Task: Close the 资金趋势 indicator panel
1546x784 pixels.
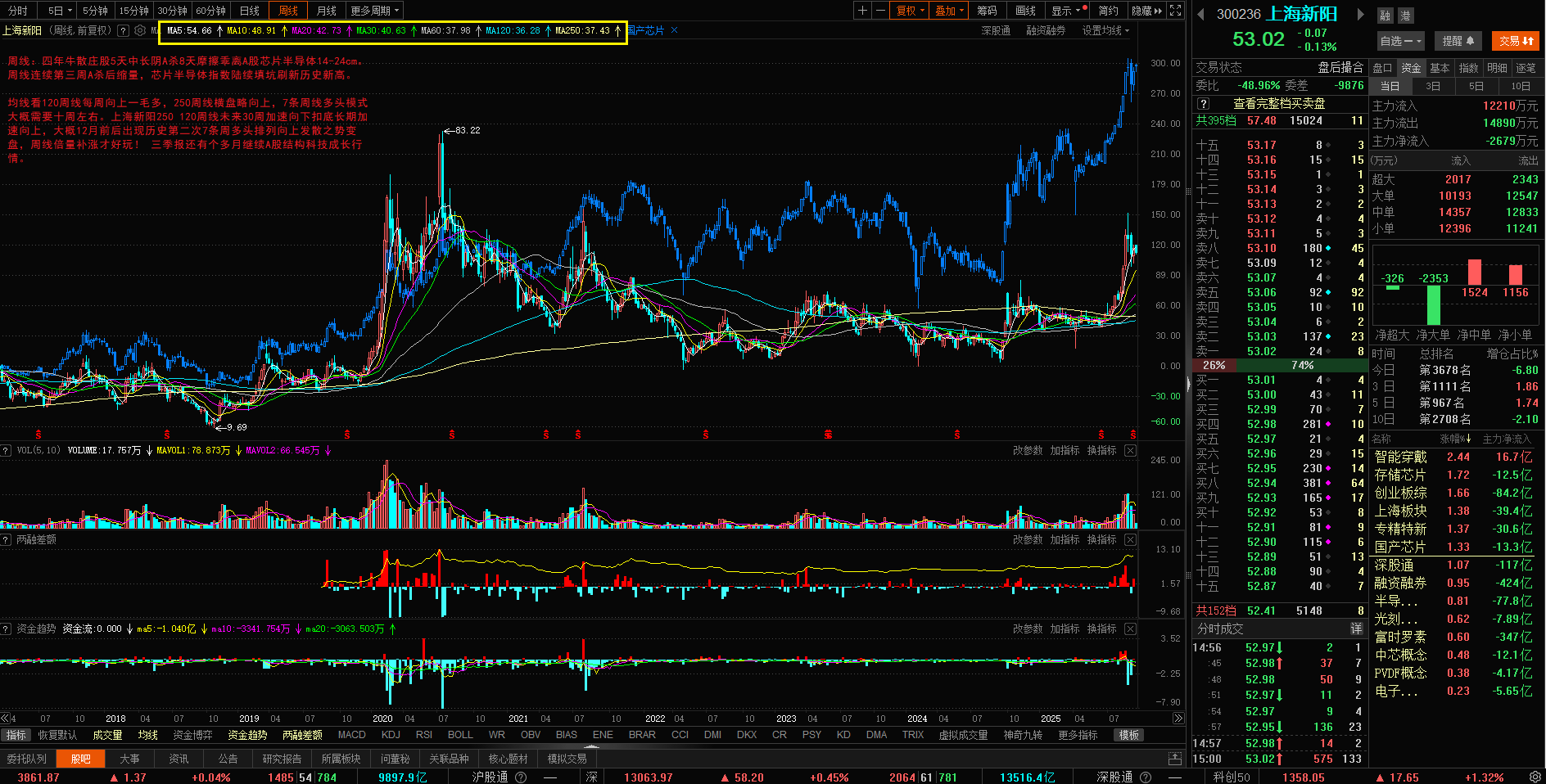Action: (x=1130, y=629)
